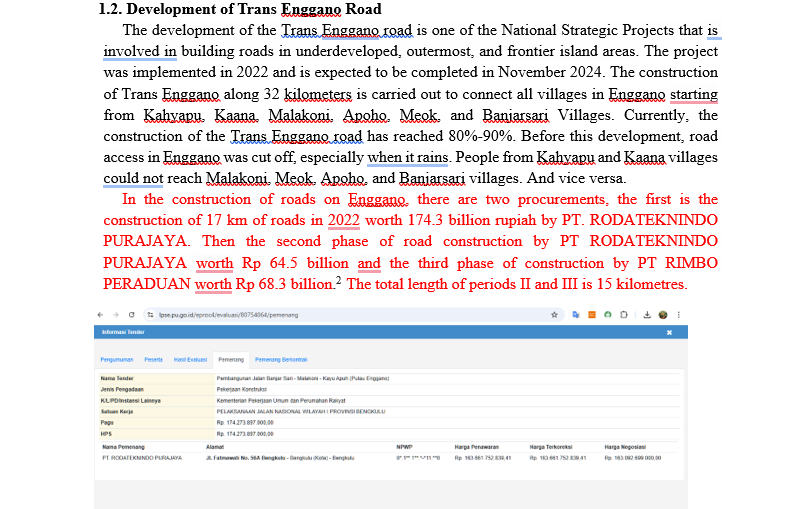Screen dimensions: 807x509
Task: Close the Informasi Tender dialog
Action: click(x=669, y=332)
